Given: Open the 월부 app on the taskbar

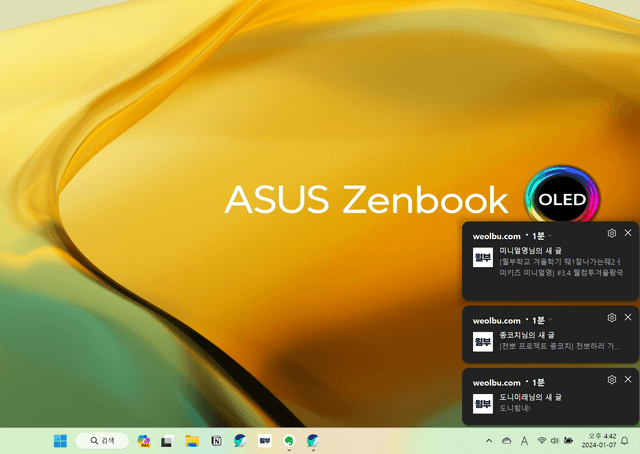Looking at the screenshot, I should click(265, 441).
